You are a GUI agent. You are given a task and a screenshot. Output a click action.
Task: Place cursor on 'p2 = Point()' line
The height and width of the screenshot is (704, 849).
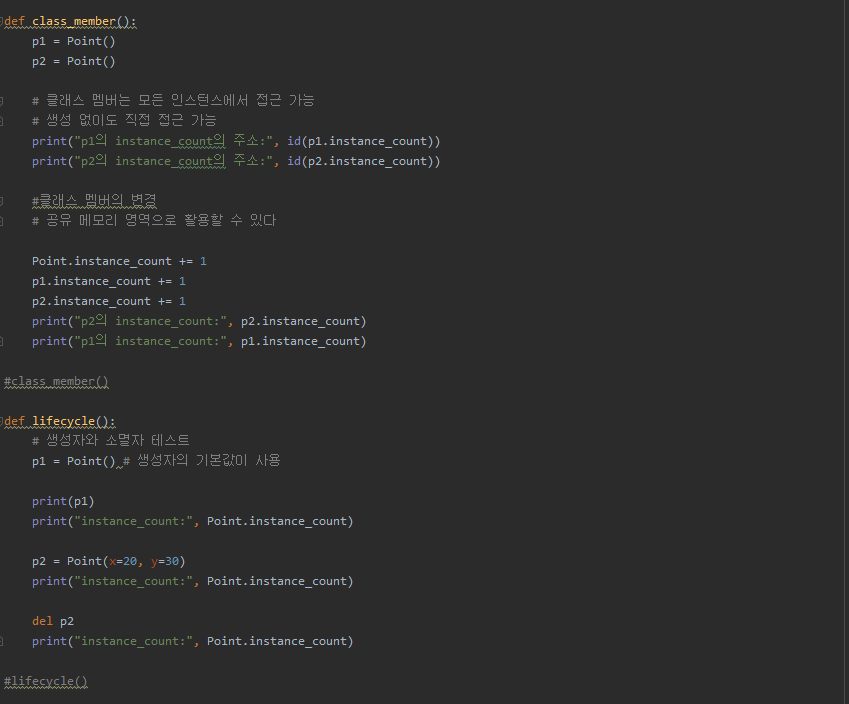click(x=74, y=61)
